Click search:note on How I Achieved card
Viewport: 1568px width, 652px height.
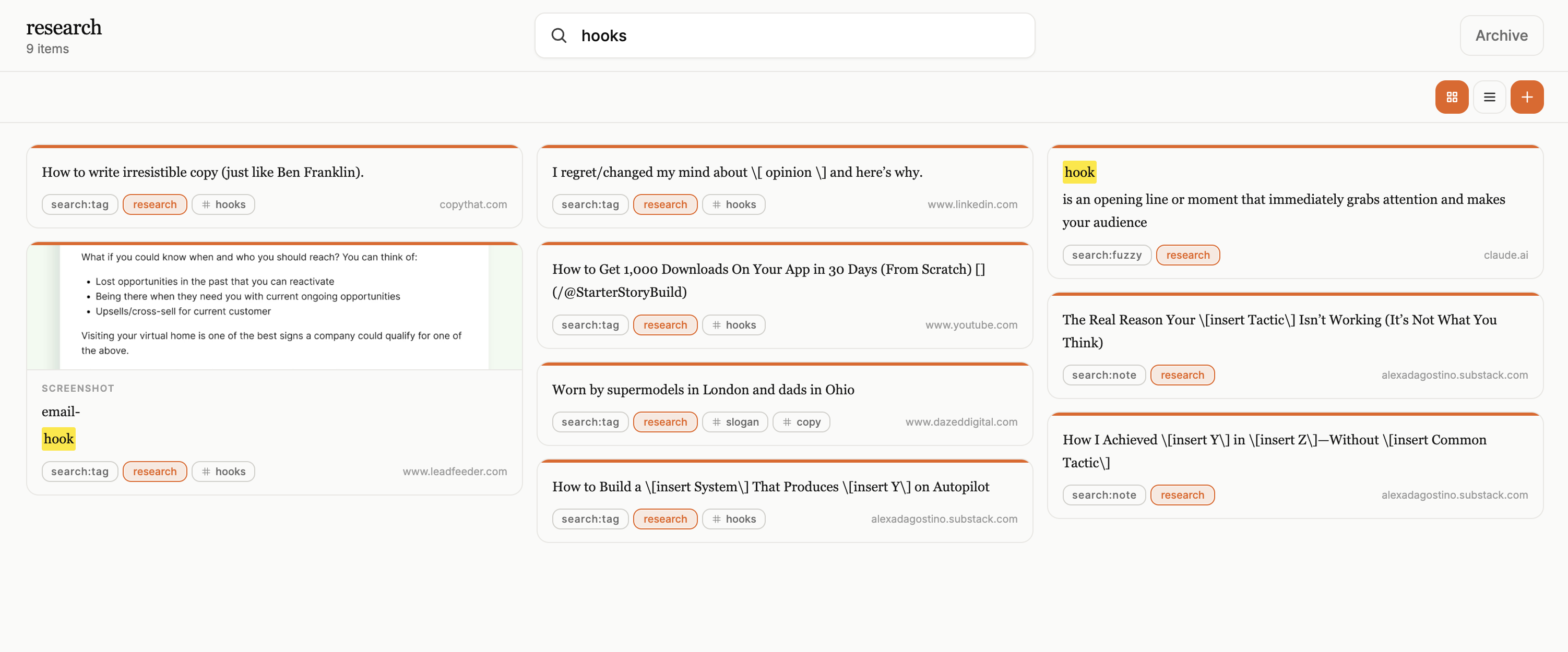[x=1103, y=494]
